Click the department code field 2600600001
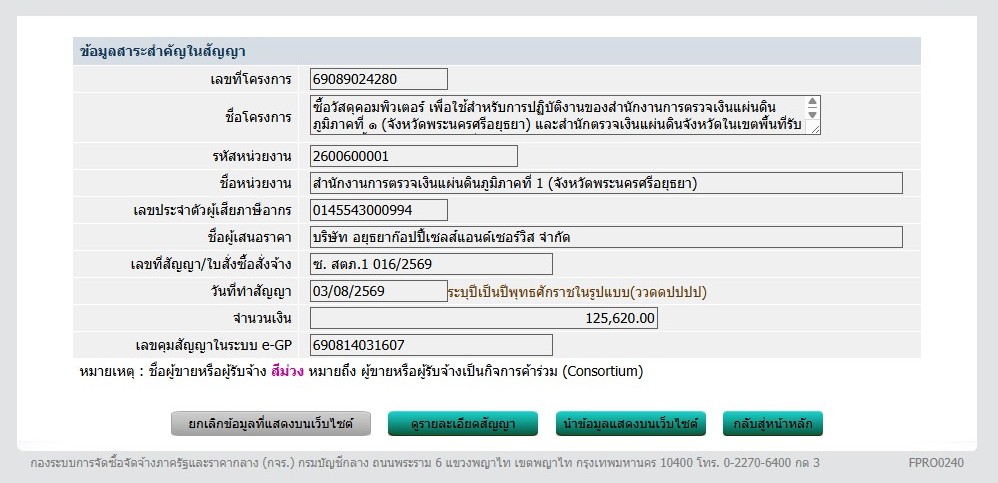 click(x=414, y=157)
